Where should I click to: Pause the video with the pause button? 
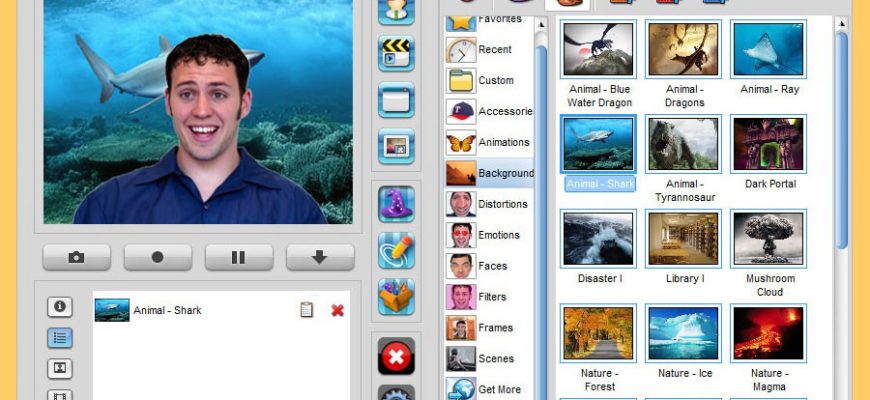239,257
